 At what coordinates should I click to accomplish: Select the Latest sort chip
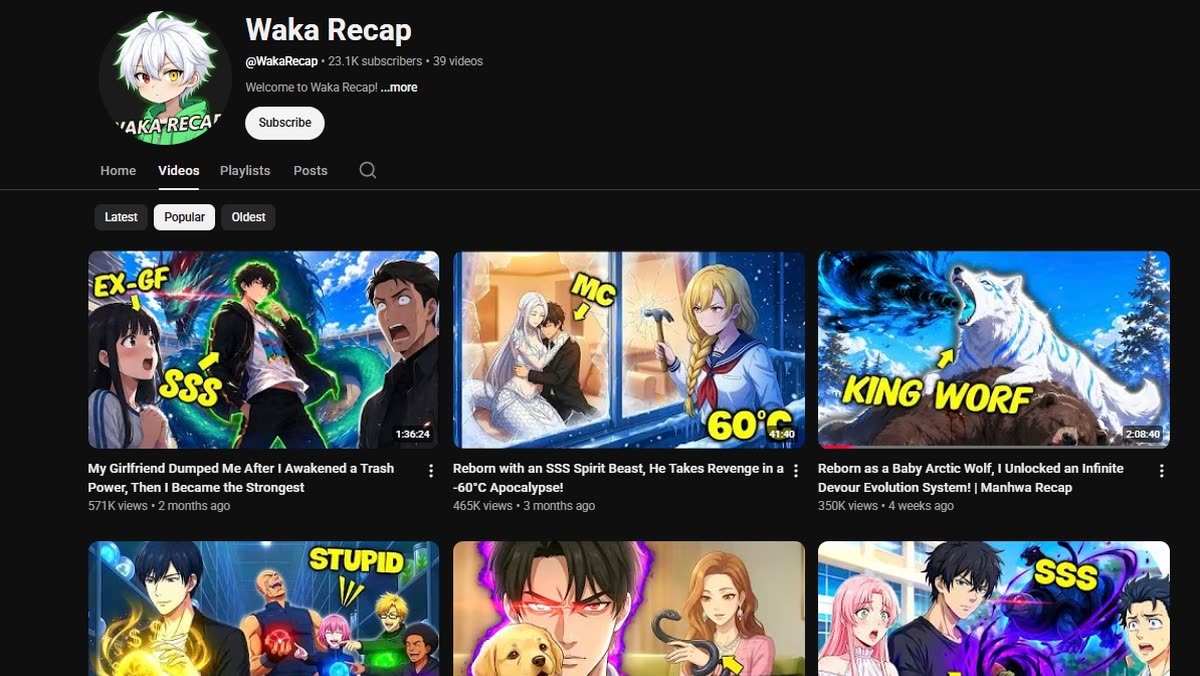pos(121,217)
